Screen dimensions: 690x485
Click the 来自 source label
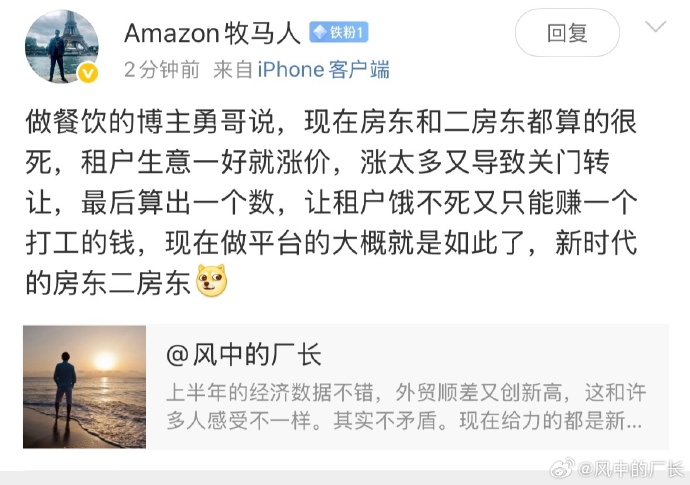pyautogui.click(x=233, y=69)
